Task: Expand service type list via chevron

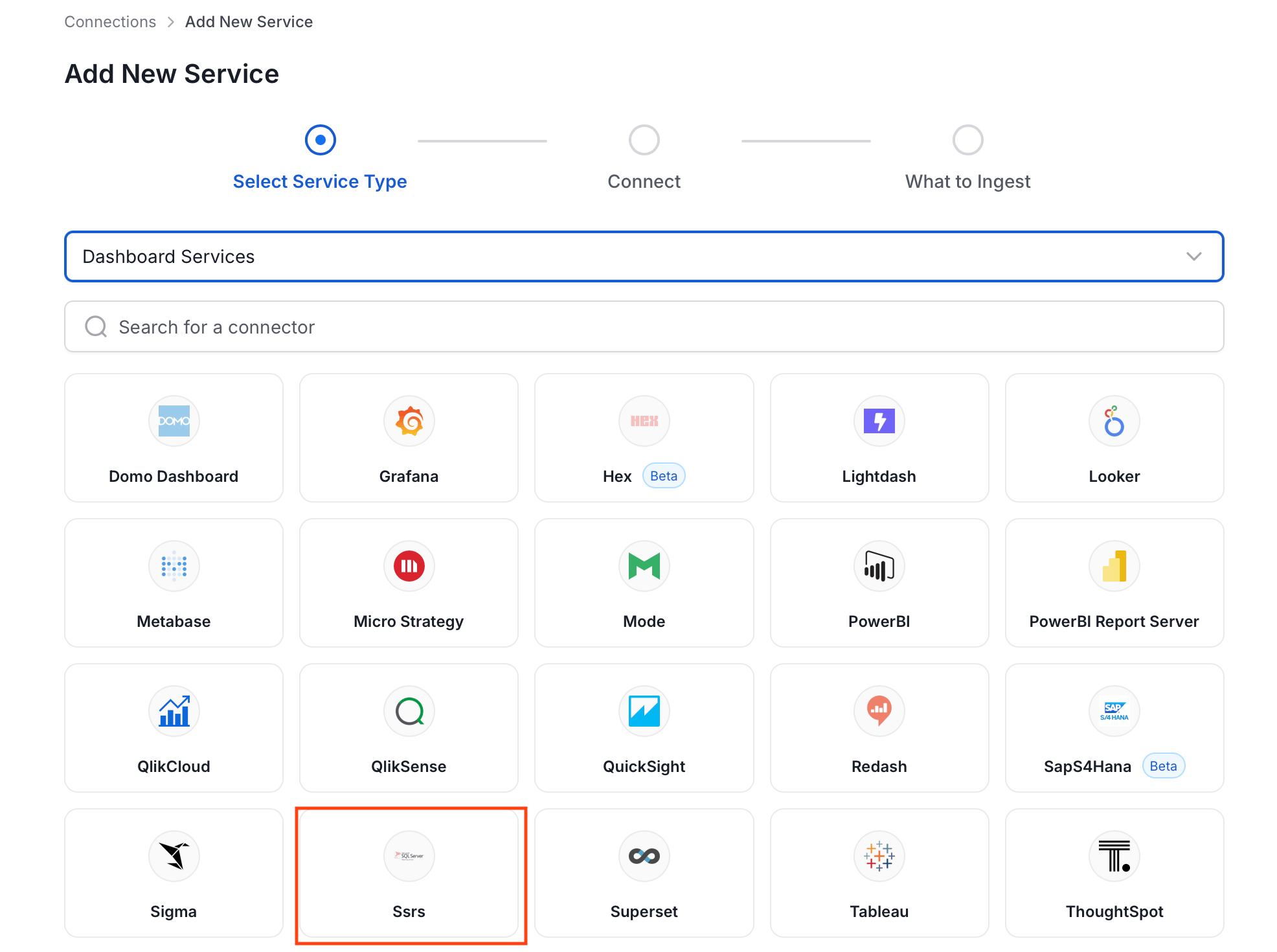Action: 1193,256
